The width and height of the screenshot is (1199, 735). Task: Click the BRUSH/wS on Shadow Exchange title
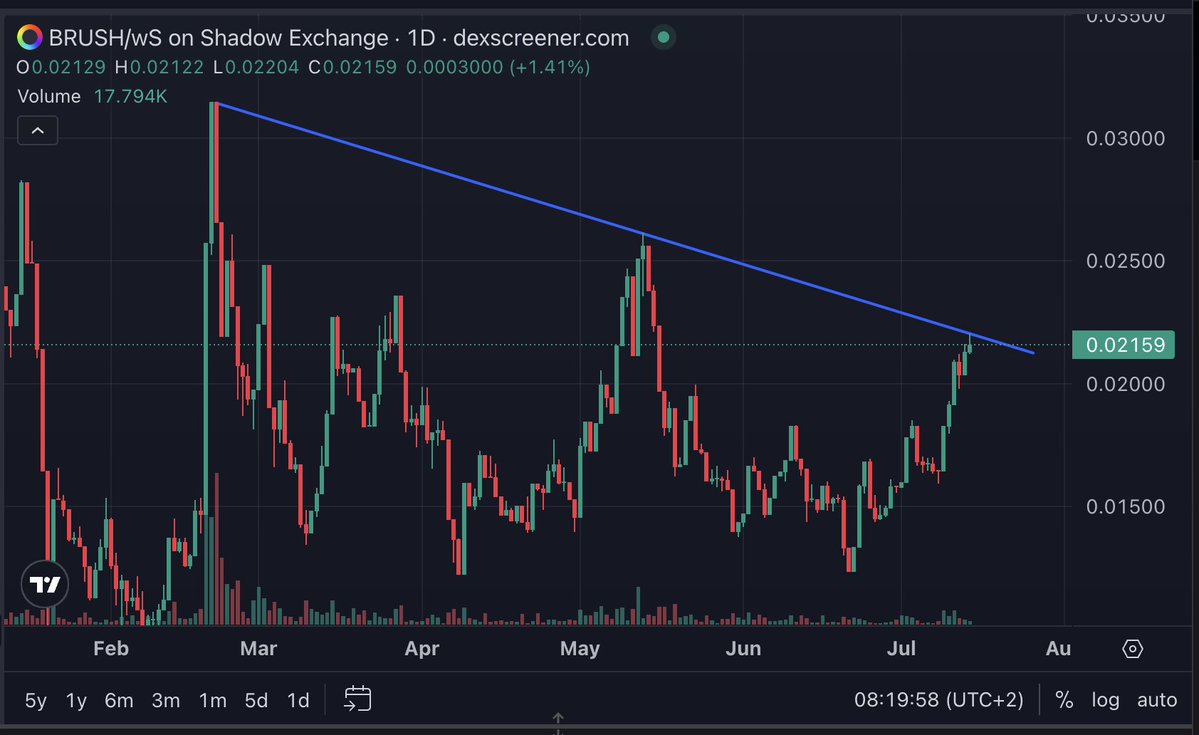point(339,37)
